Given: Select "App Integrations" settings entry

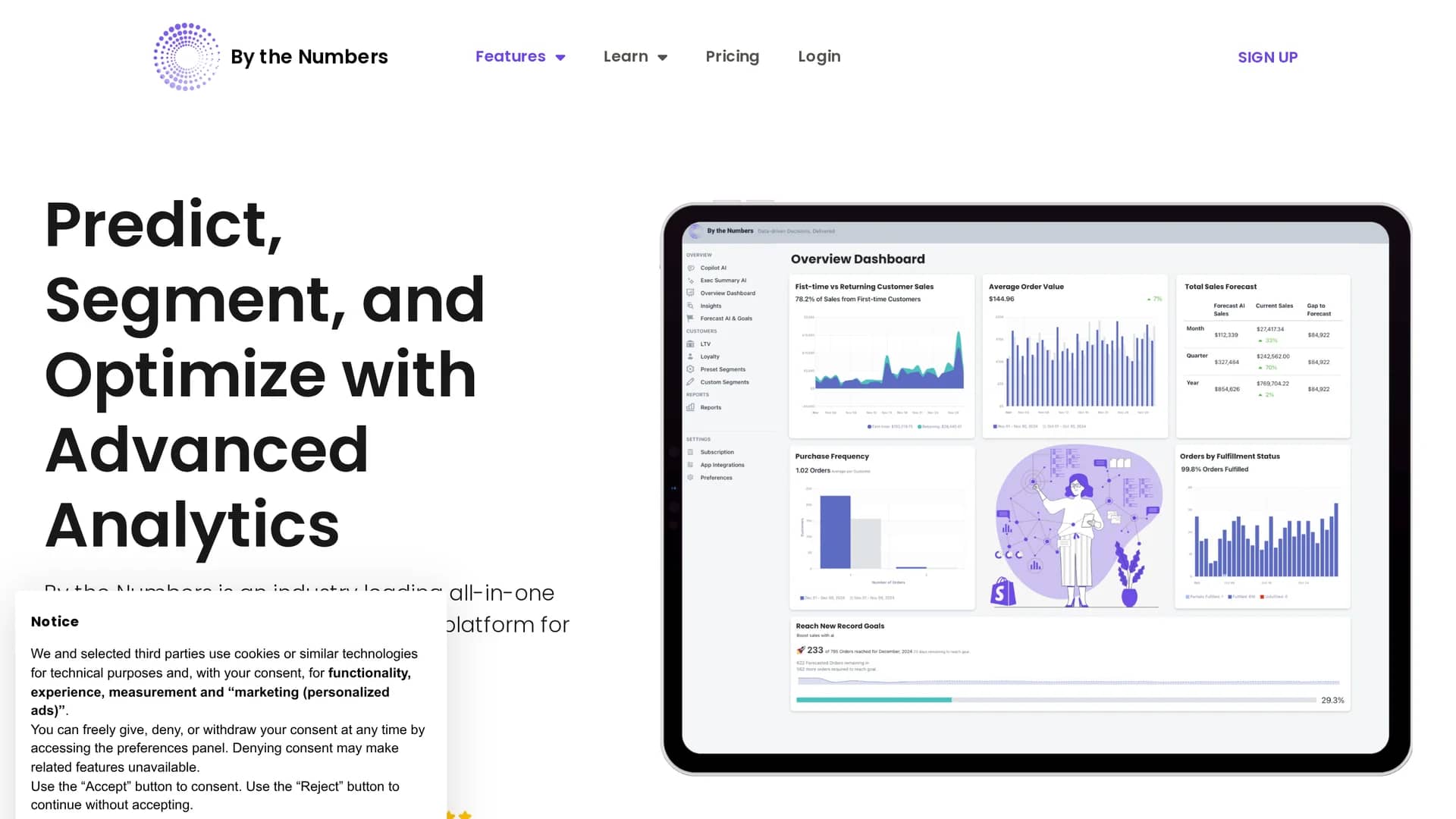Looking at the screenshot, I should click(722, 465).
